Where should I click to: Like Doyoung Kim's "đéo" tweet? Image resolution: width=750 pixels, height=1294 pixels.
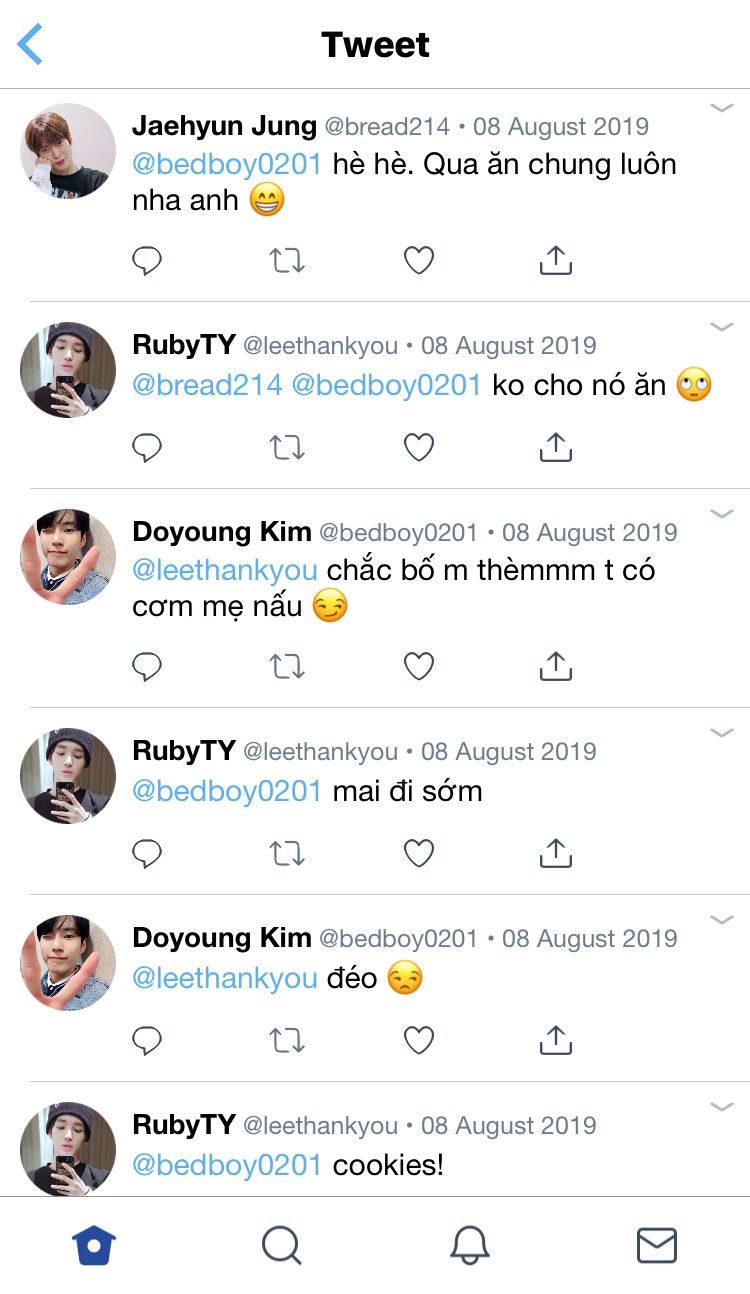[x=418, y=1041]
